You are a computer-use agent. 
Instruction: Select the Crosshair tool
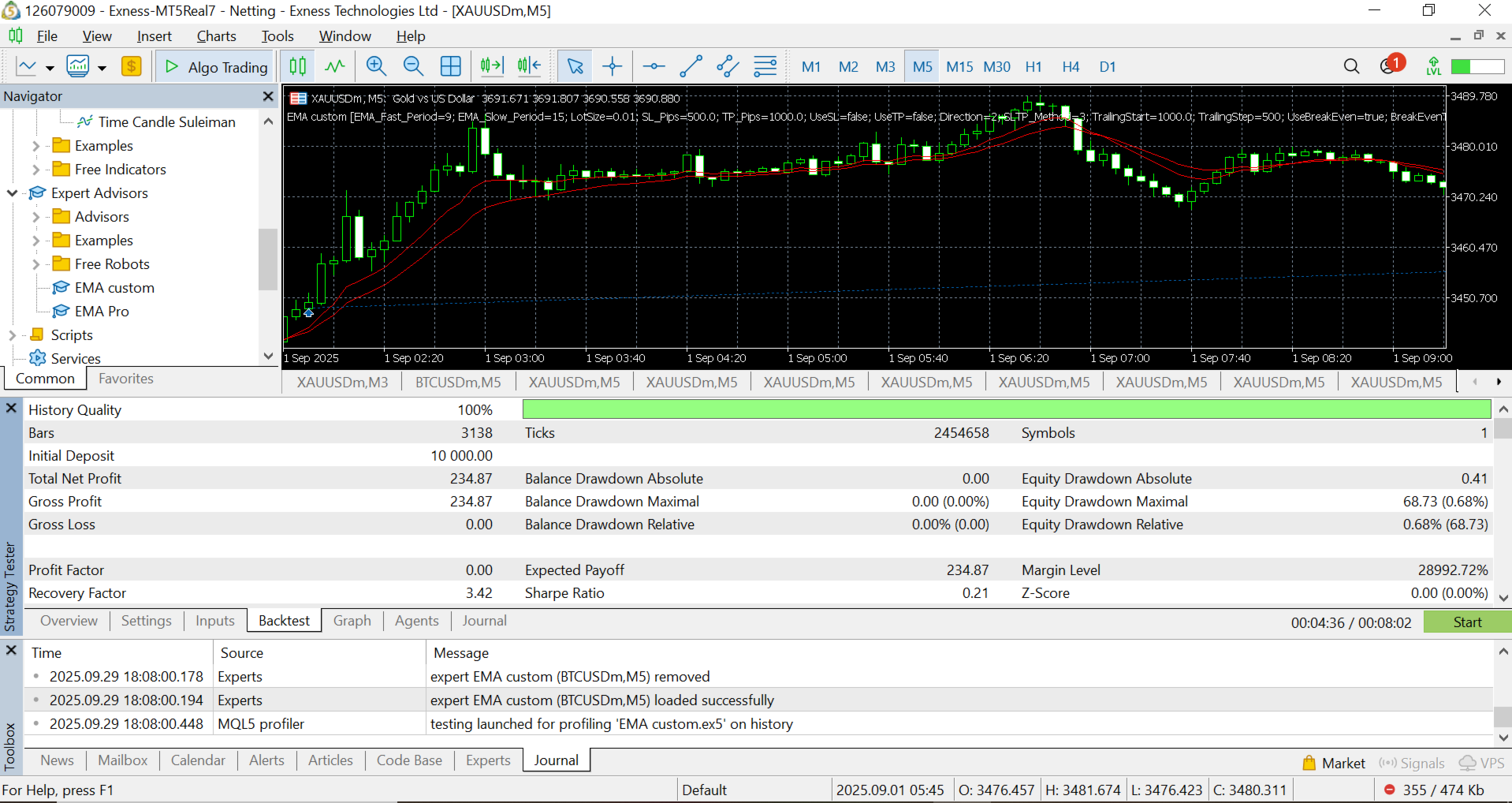pos(613,66)
